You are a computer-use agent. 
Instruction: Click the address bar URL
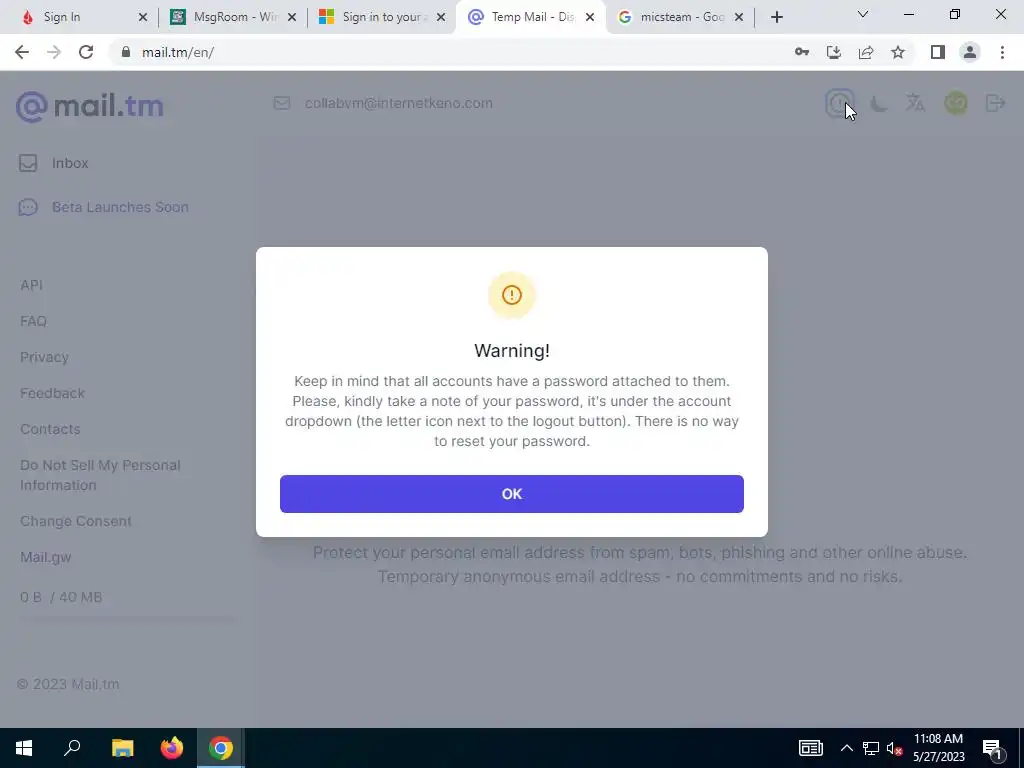[x=178, y=52]
